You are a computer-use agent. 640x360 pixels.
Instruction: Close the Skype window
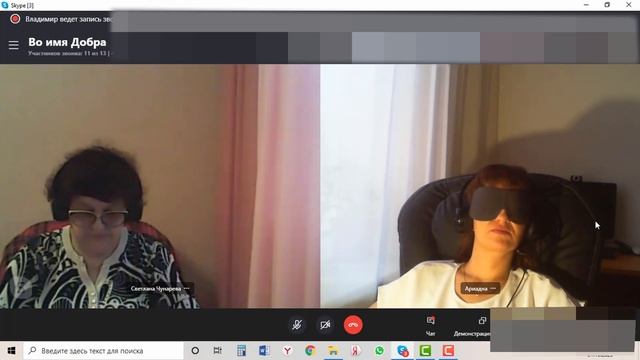pyautogui.click(x=629, y=5)
